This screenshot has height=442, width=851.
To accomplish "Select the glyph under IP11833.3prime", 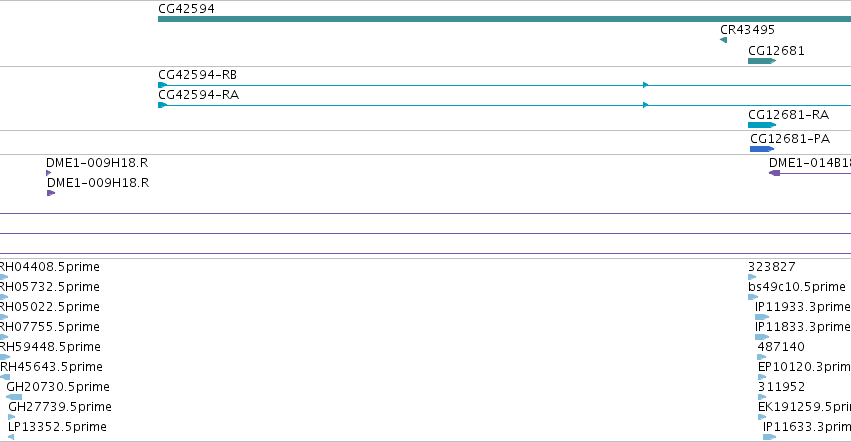I will (762, 337).
